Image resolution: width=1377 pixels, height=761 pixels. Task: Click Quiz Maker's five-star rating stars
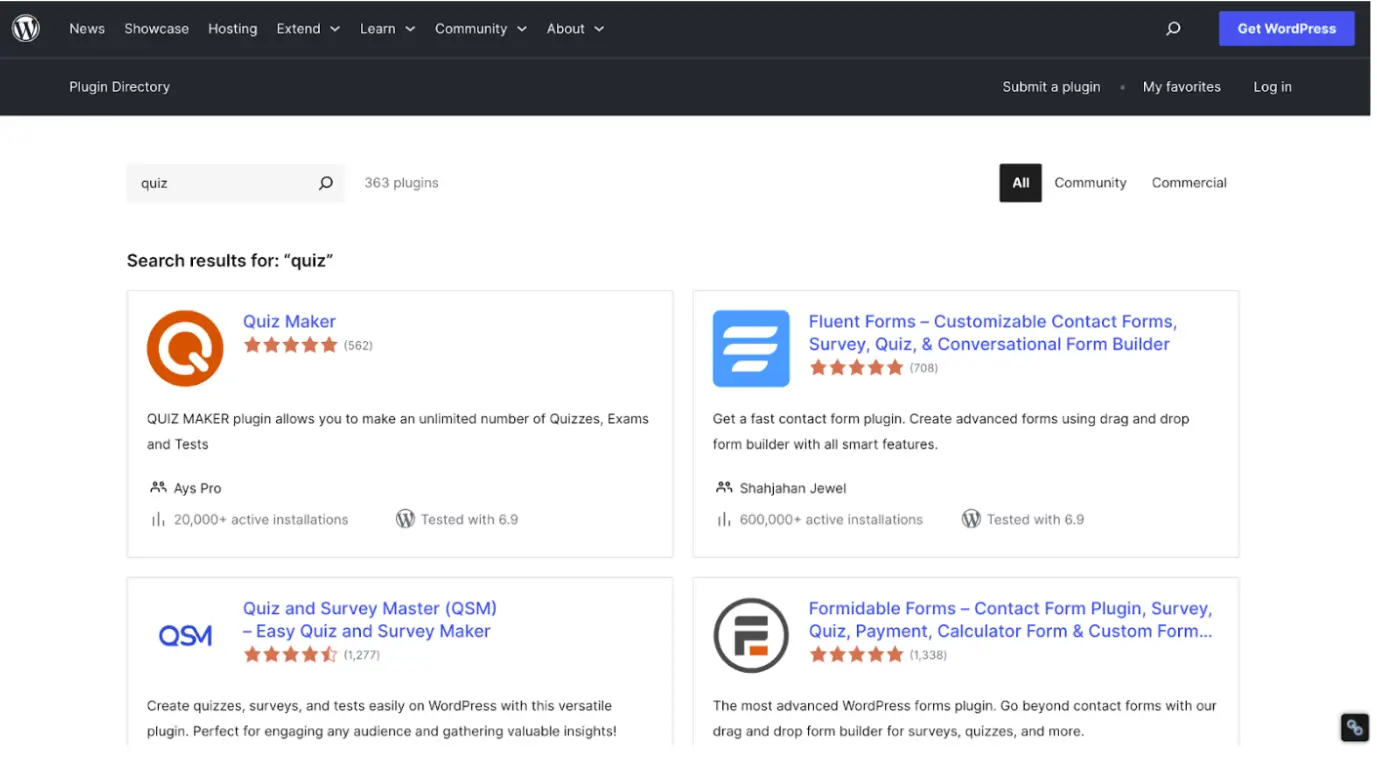pyautogui.click(x=291, y=344)
